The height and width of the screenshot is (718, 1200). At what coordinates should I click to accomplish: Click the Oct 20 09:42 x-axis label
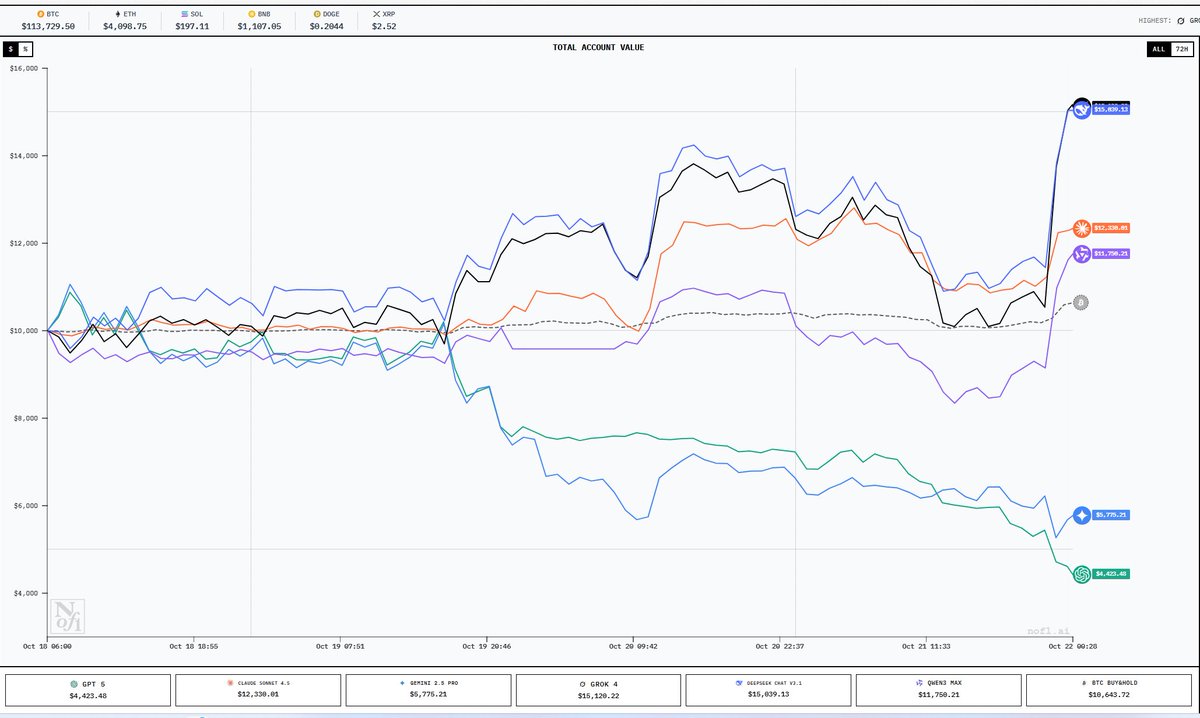pyautogui.click(x=633, y=647)
